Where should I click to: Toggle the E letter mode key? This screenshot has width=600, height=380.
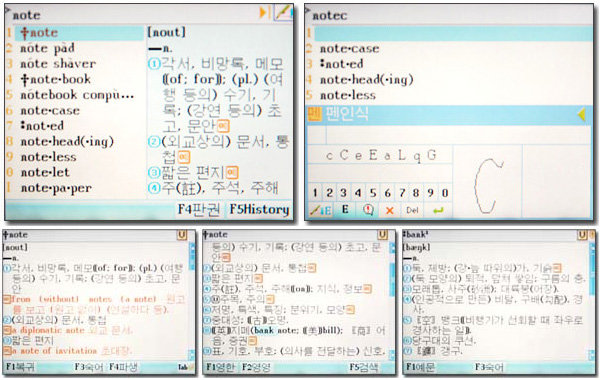click(345, 210)
